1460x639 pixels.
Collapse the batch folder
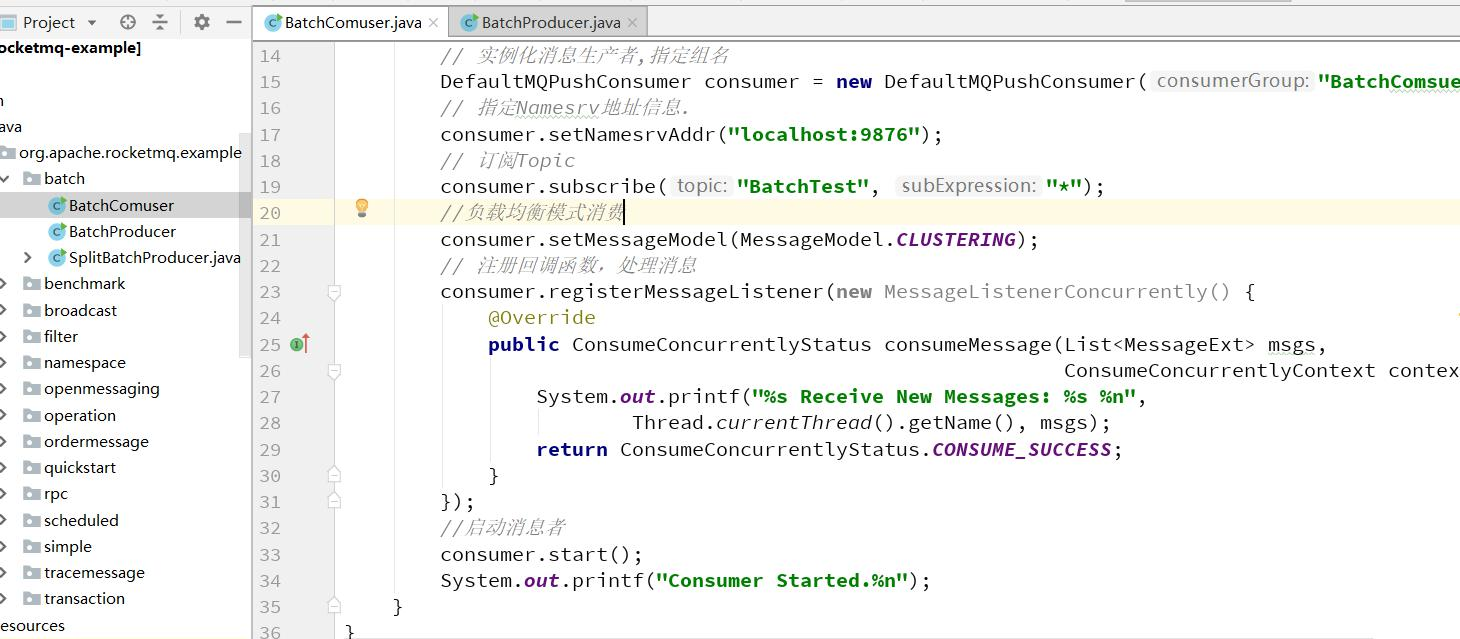coord(5,179)
